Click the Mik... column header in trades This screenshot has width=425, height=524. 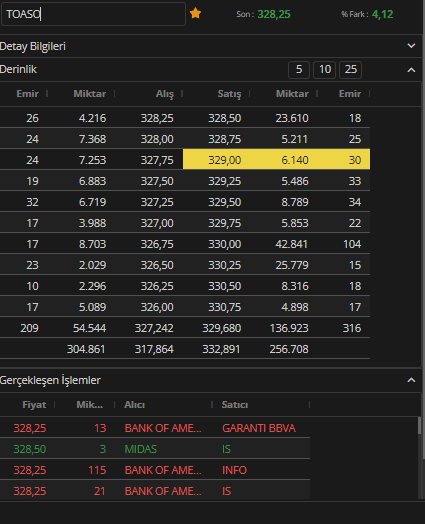coord(90,405)
